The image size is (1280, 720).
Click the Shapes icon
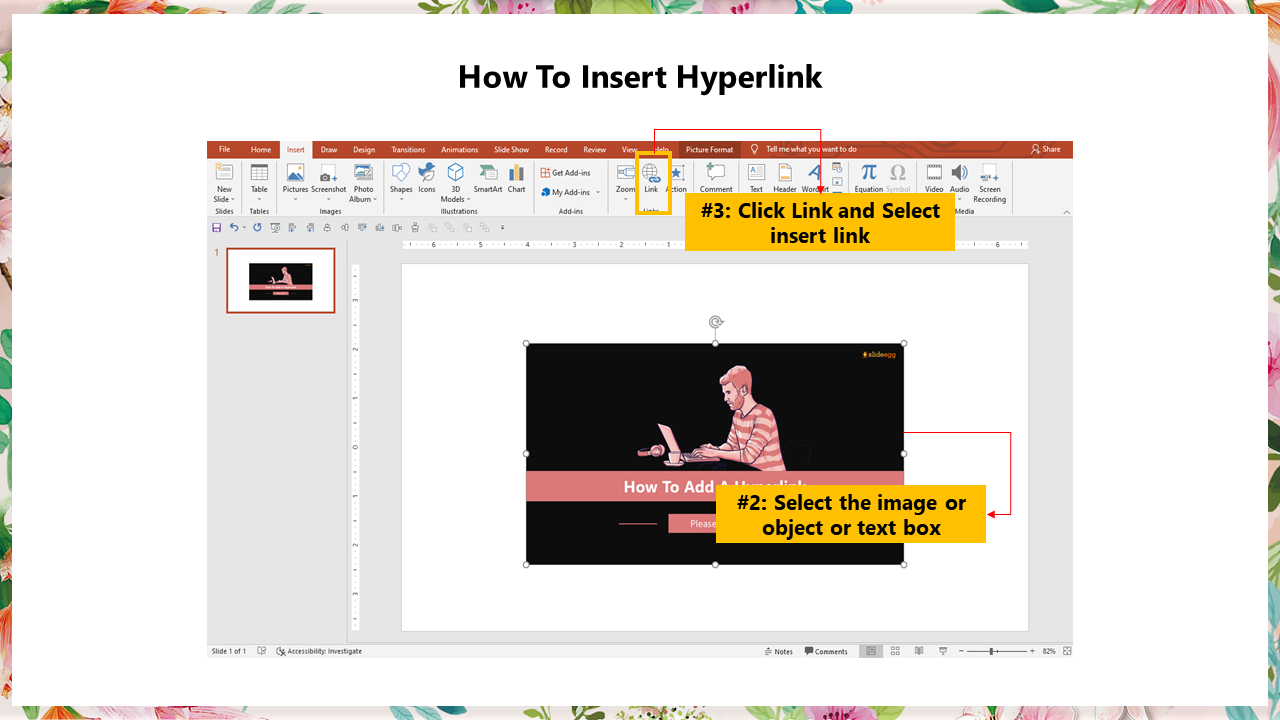pyautogui.click(x=401, y=172)
